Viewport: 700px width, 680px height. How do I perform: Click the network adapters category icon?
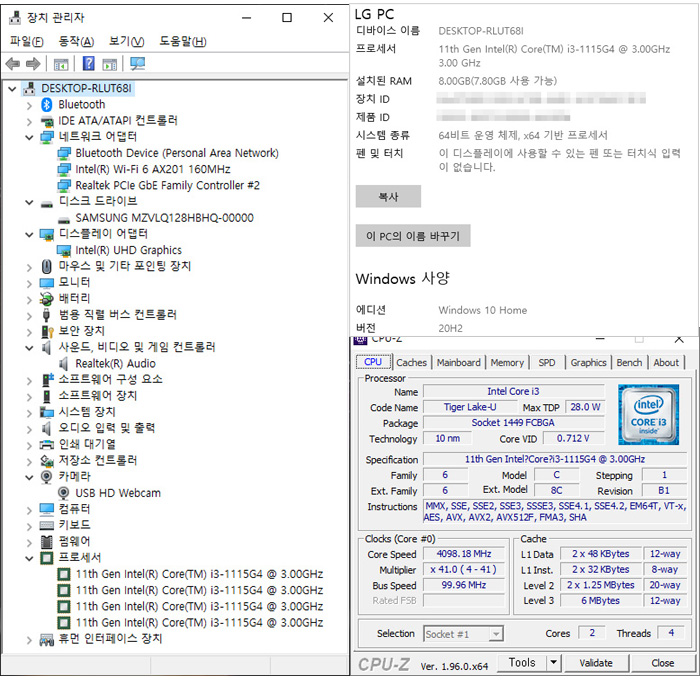point(47,137)
